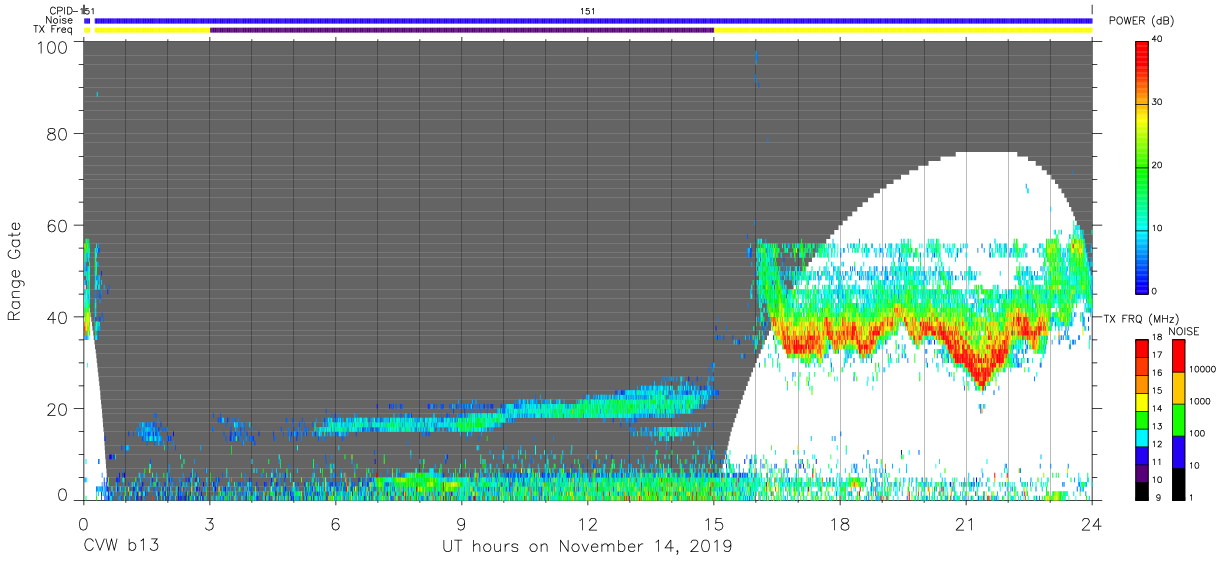
Task: Click the '12' tick on the UT hours axis
Action: (588, 523)
